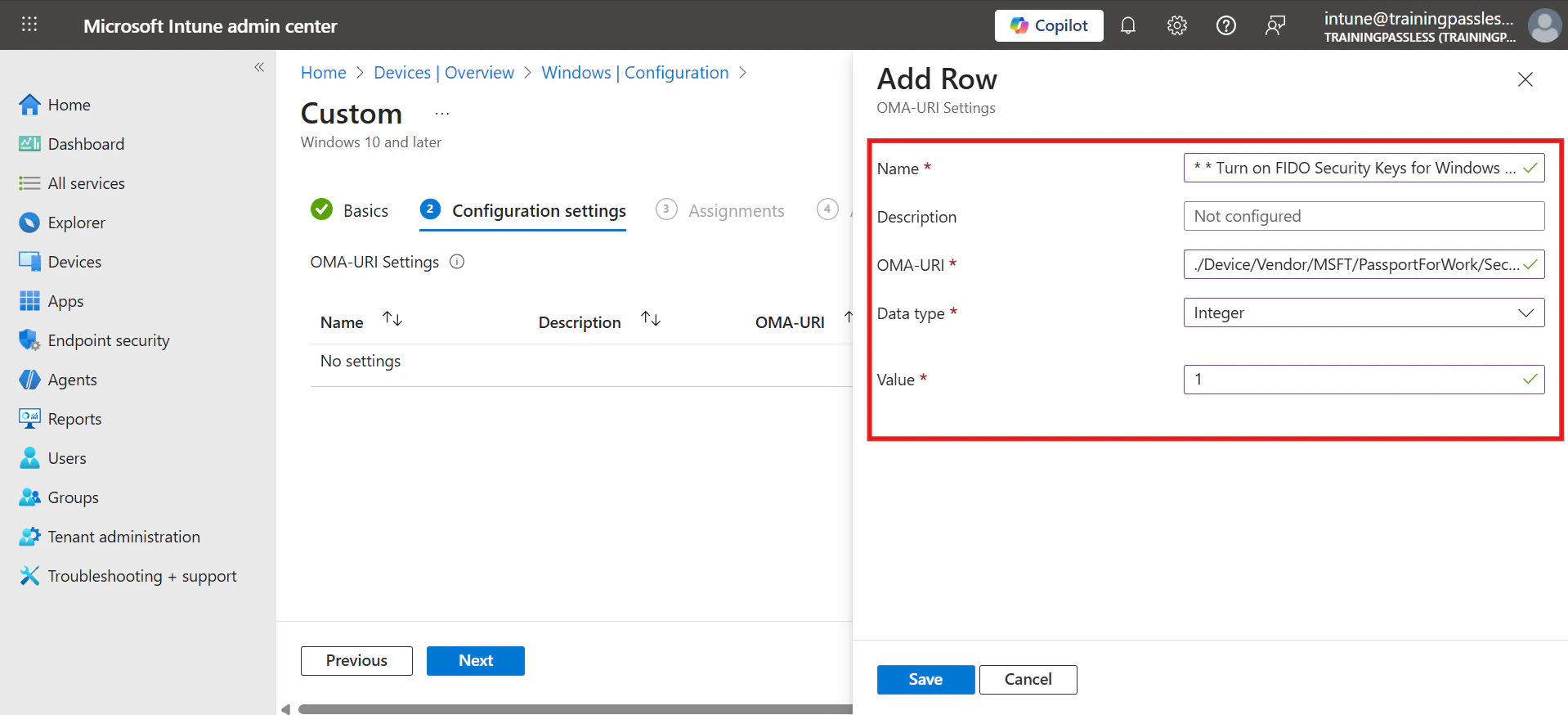The width and height of the screenshot is (1568, 715).
Task: Show the OMA-URI Settings info tooltip icon
Action: 457,262
